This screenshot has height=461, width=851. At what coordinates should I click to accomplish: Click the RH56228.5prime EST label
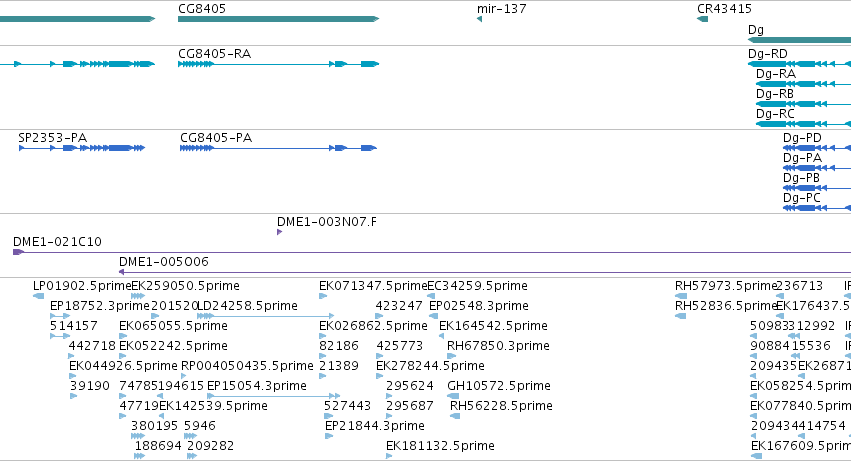tap(501, 407)
